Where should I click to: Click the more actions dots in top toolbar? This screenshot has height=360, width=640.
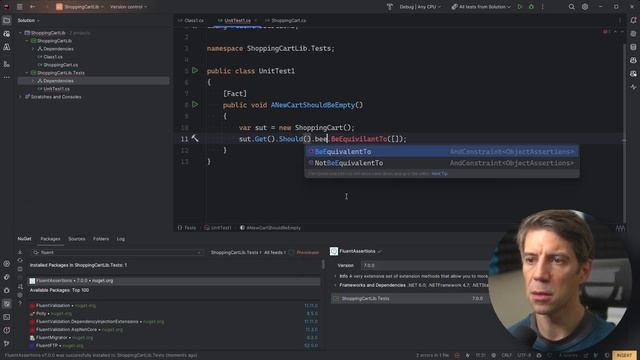click(542, 7)
